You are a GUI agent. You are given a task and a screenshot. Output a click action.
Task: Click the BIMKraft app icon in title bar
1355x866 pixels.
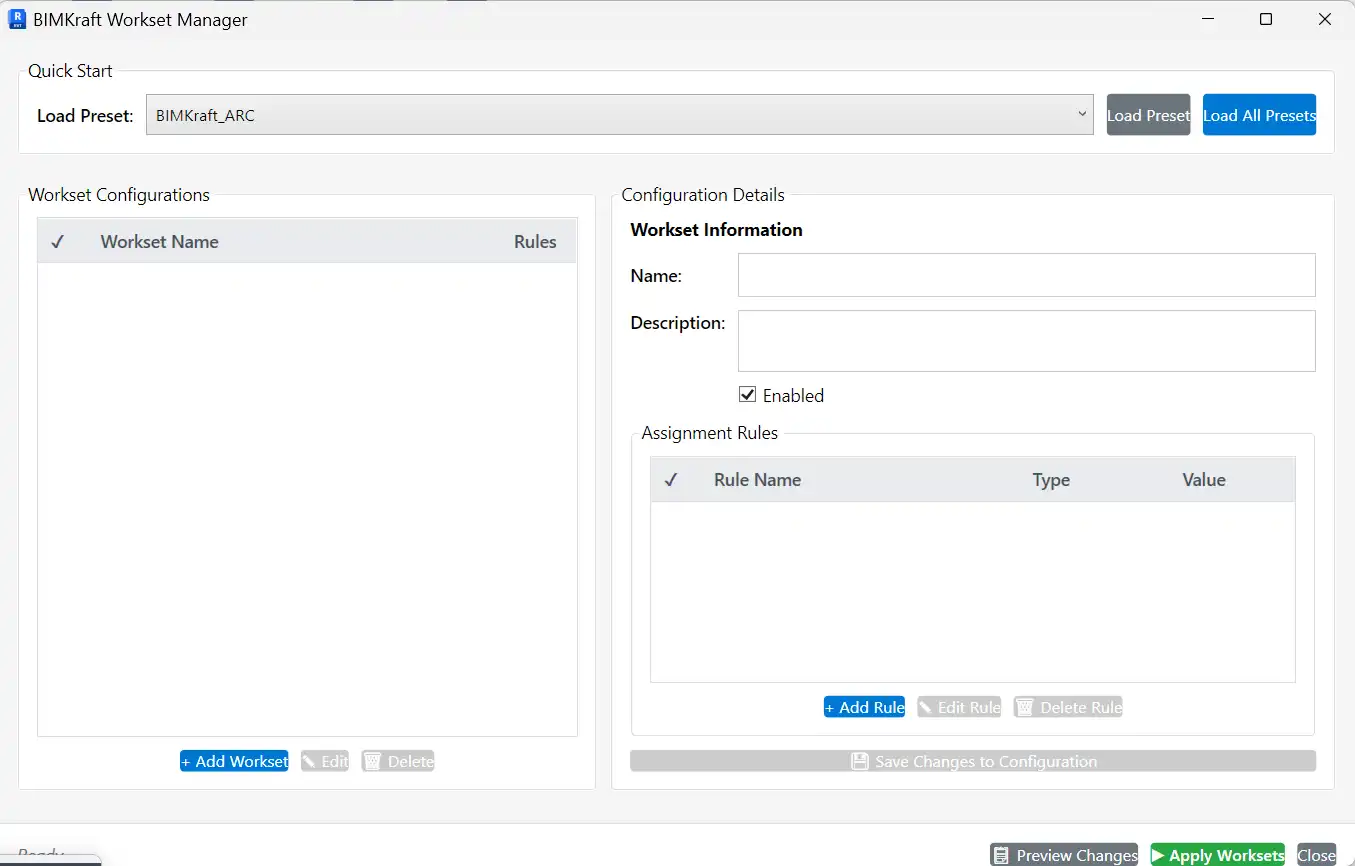tap(16, 18)
